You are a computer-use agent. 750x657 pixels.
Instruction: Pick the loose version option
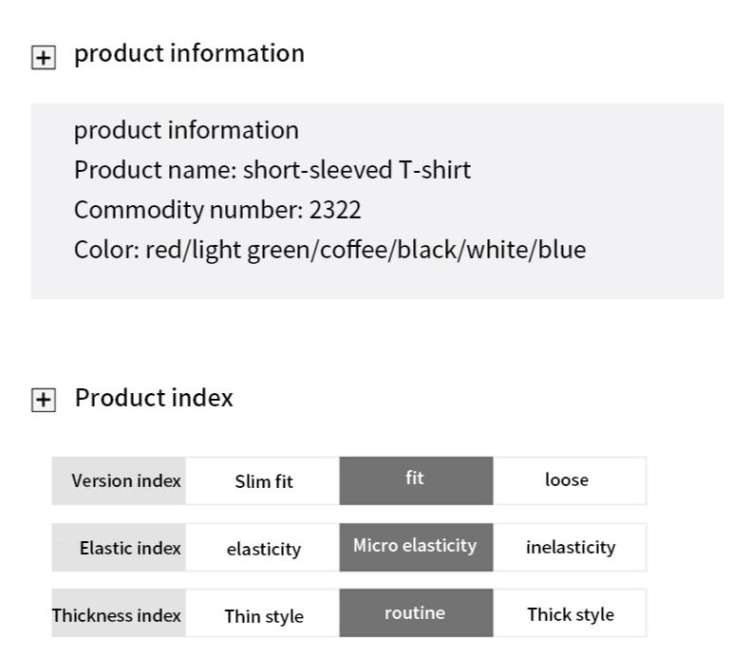[567, 480]
